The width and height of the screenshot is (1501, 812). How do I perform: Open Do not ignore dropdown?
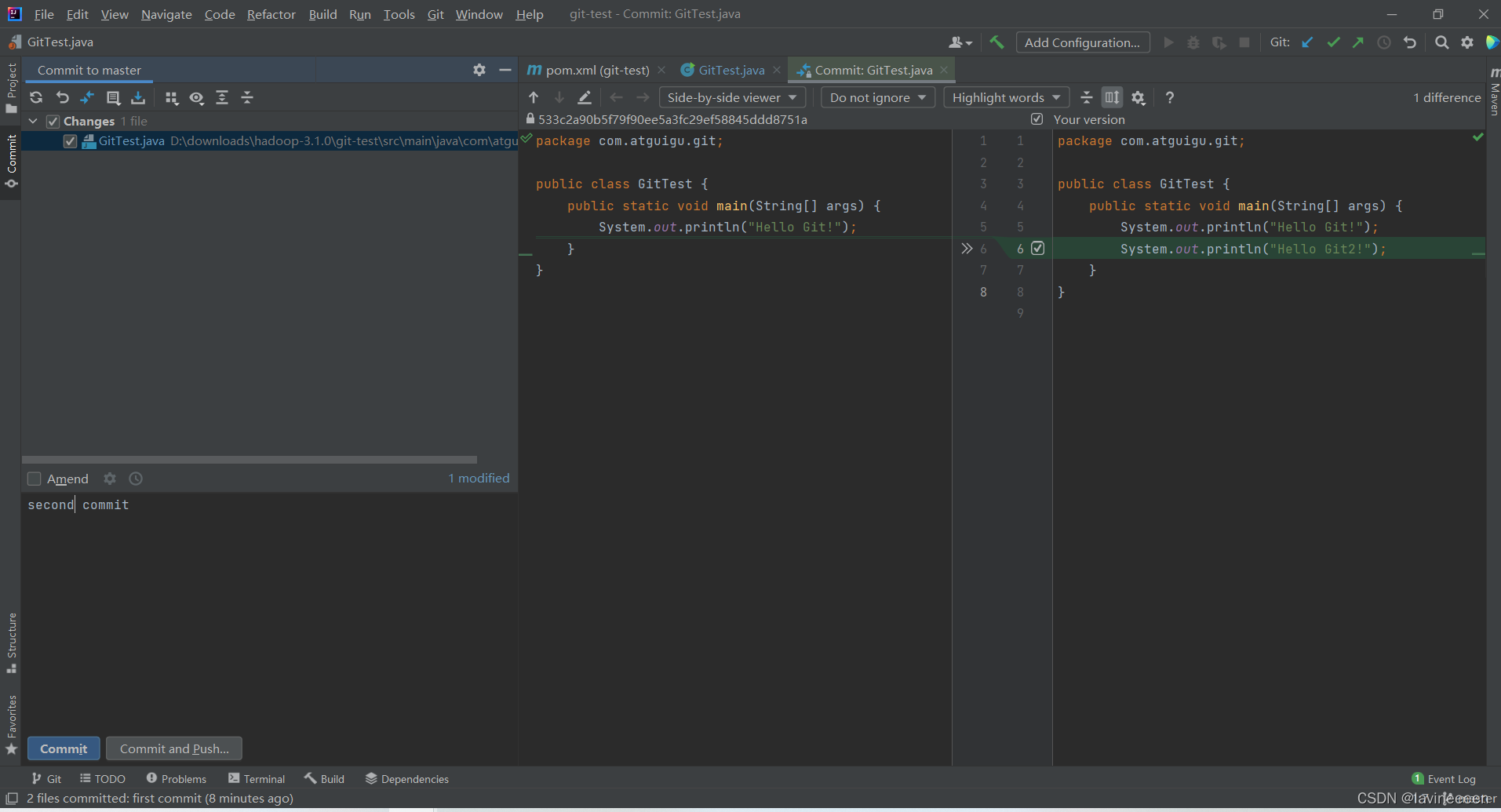[x=878, y=97]
